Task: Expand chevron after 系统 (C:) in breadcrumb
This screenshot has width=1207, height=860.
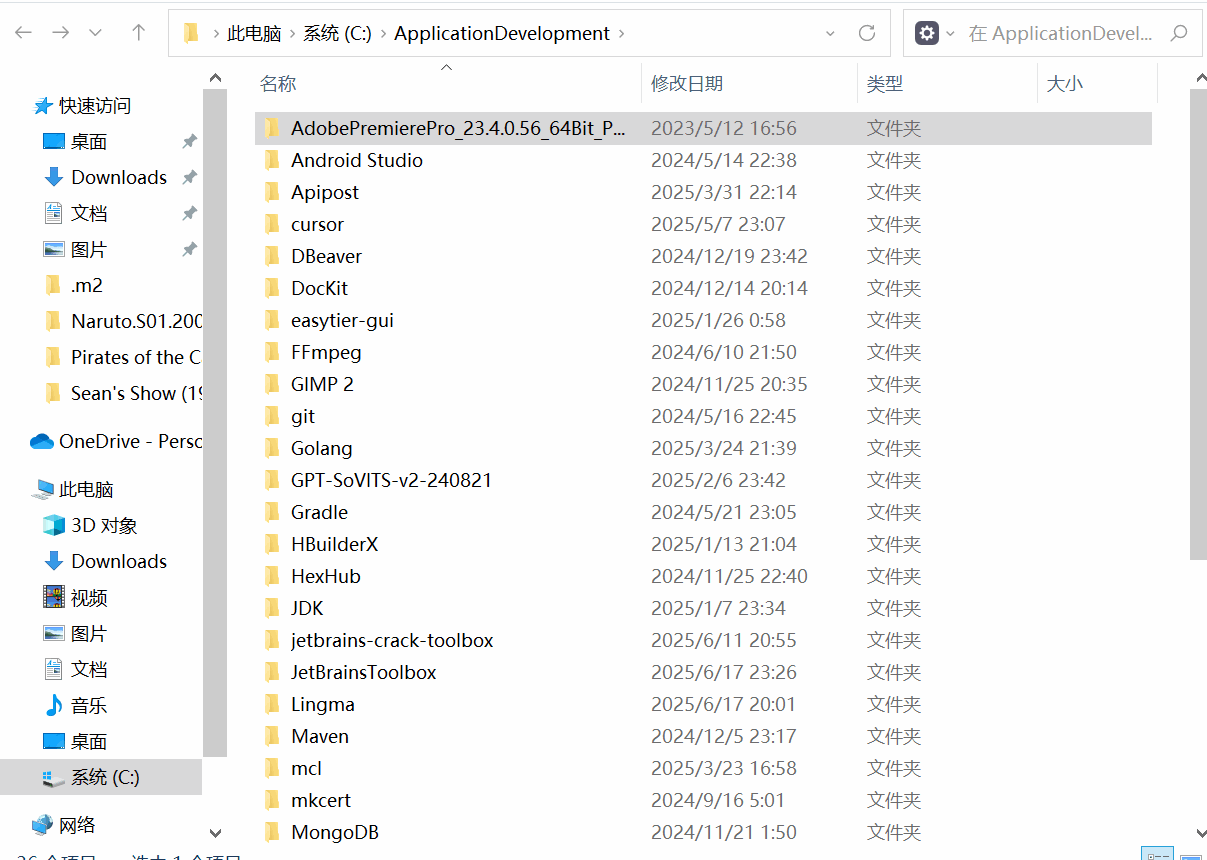Action: pyautogui.click(x=382, y=33)
